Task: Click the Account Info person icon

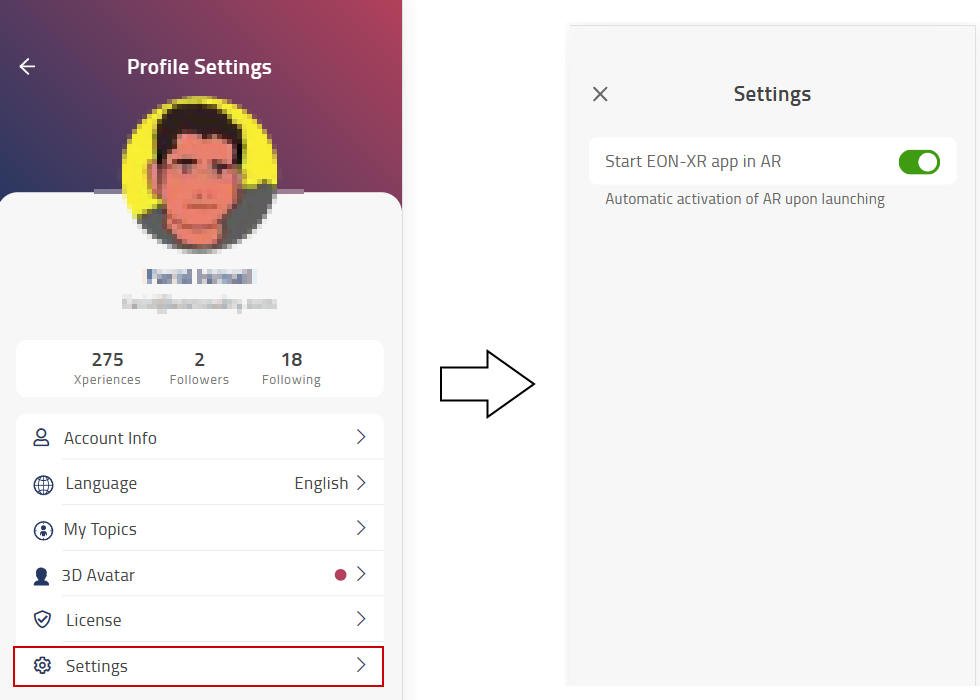Action: 42,438
